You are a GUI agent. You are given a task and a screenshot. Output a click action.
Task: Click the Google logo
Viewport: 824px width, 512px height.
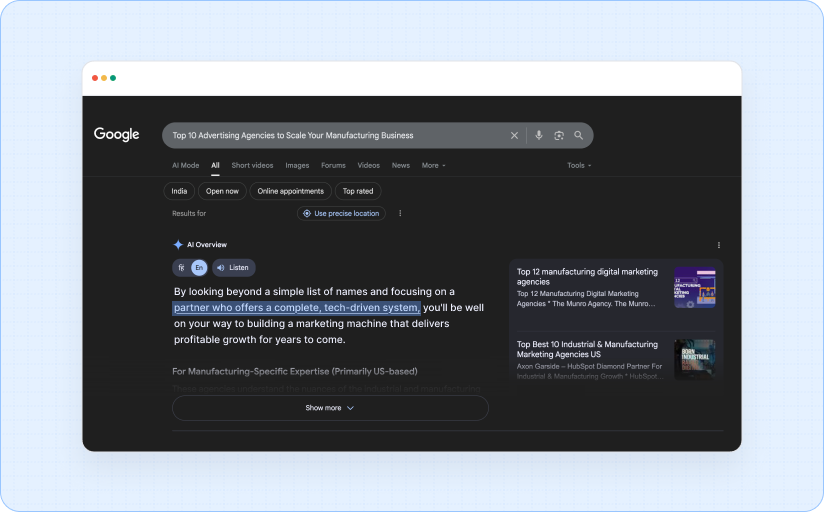[x=117, y=135]
